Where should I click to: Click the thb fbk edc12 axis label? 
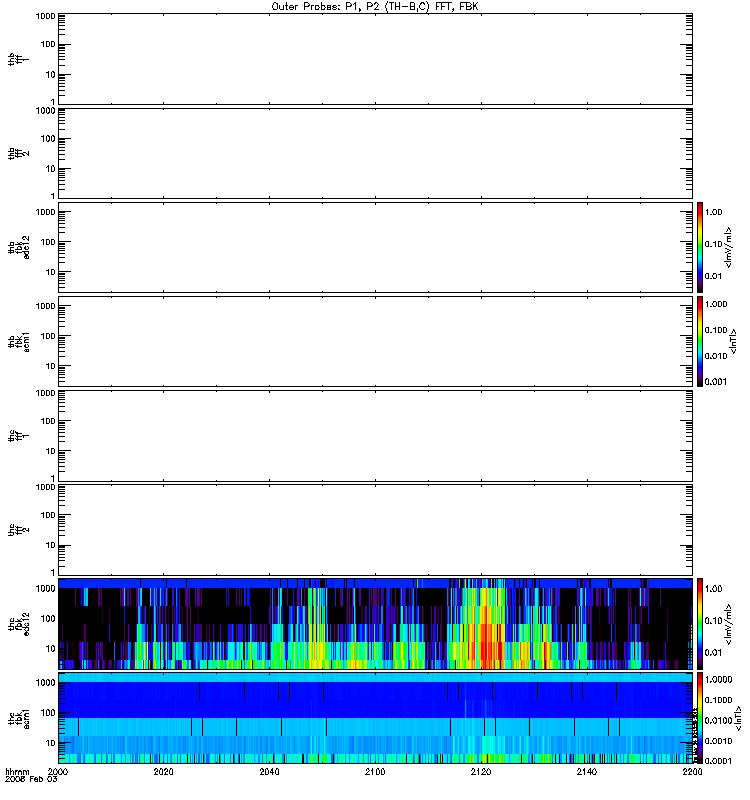(x=18, y=247)
